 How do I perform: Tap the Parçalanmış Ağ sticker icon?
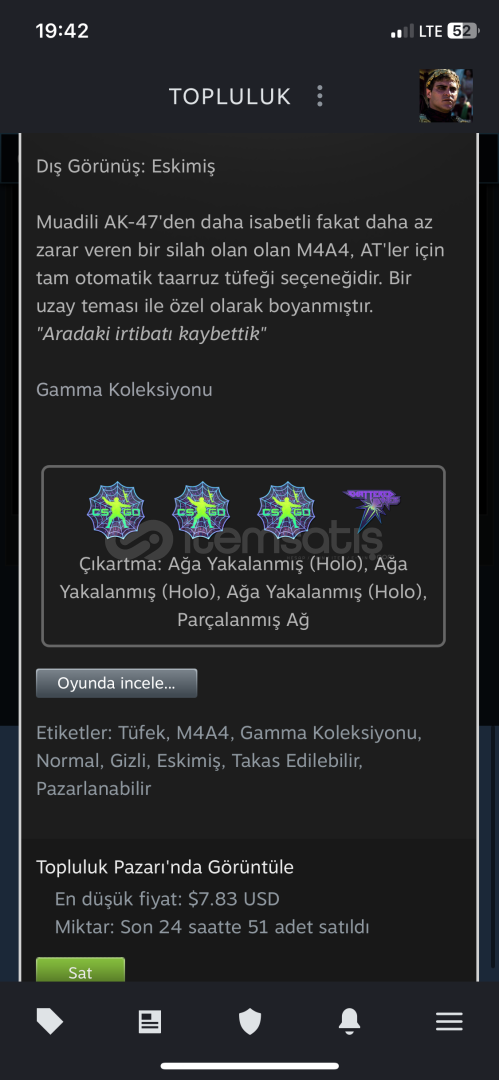coord(371,510)
